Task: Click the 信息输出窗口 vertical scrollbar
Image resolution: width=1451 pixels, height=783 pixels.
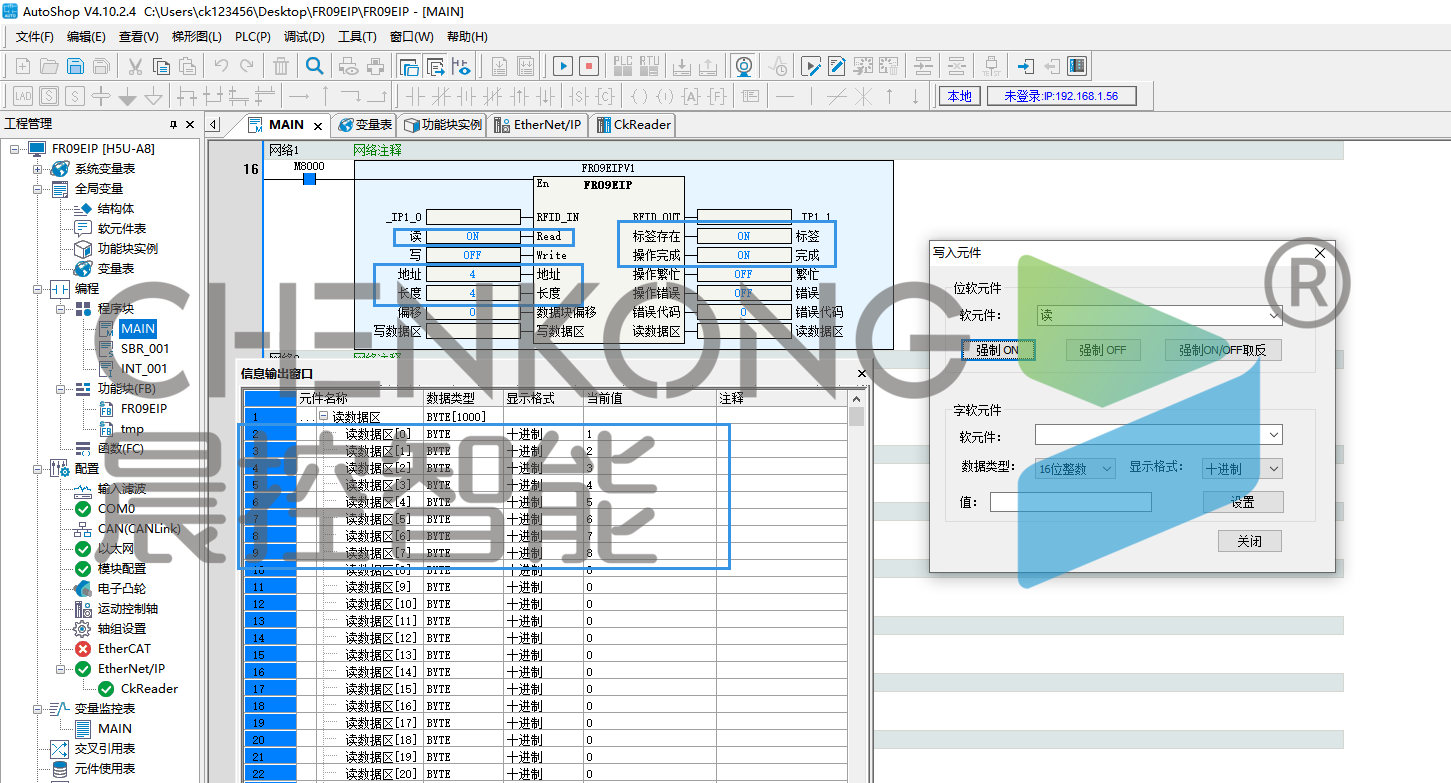Action: click(x=856, y=600)
